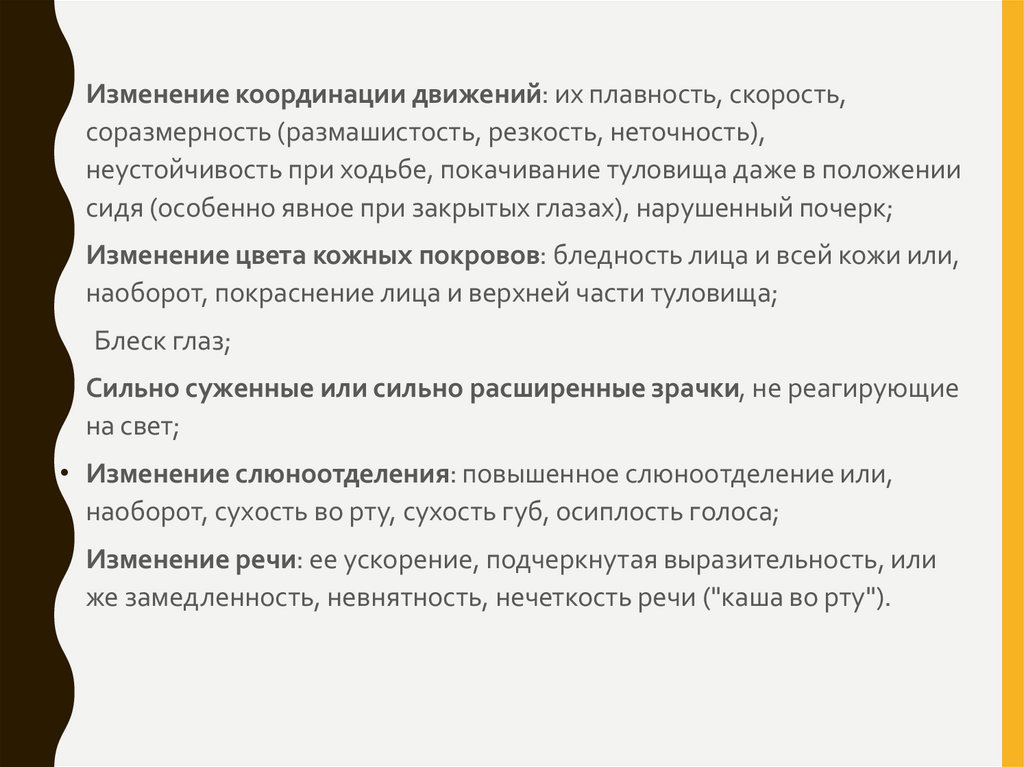Click the words "на свет"

pyautogui.click(x=131, y=428)
